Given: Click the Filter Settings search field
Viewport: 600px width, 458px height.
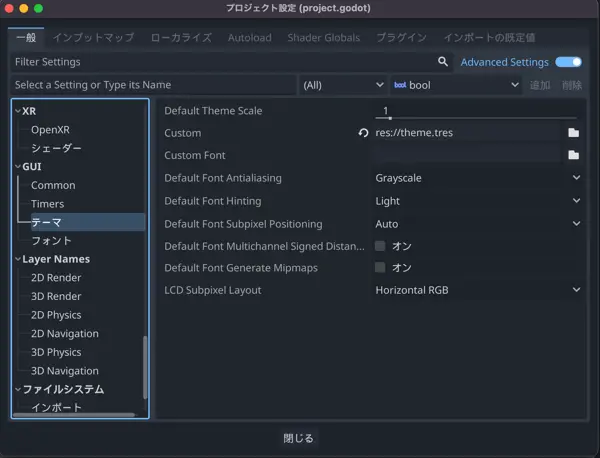Looking at the screenshot, I should (x=231, y=62).
